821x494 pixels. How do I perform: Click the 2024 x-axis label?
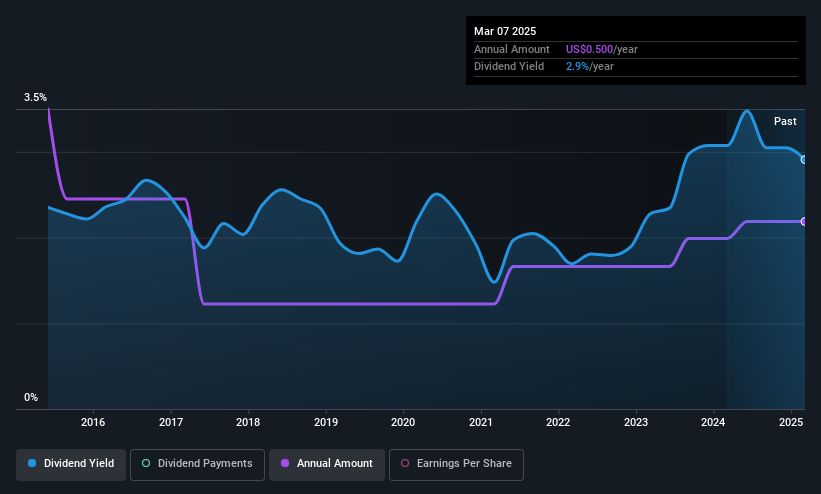(x=713, y=422)
